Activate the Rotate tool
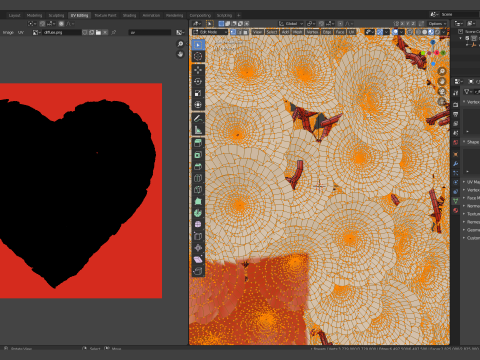 [x=198, y=82]
